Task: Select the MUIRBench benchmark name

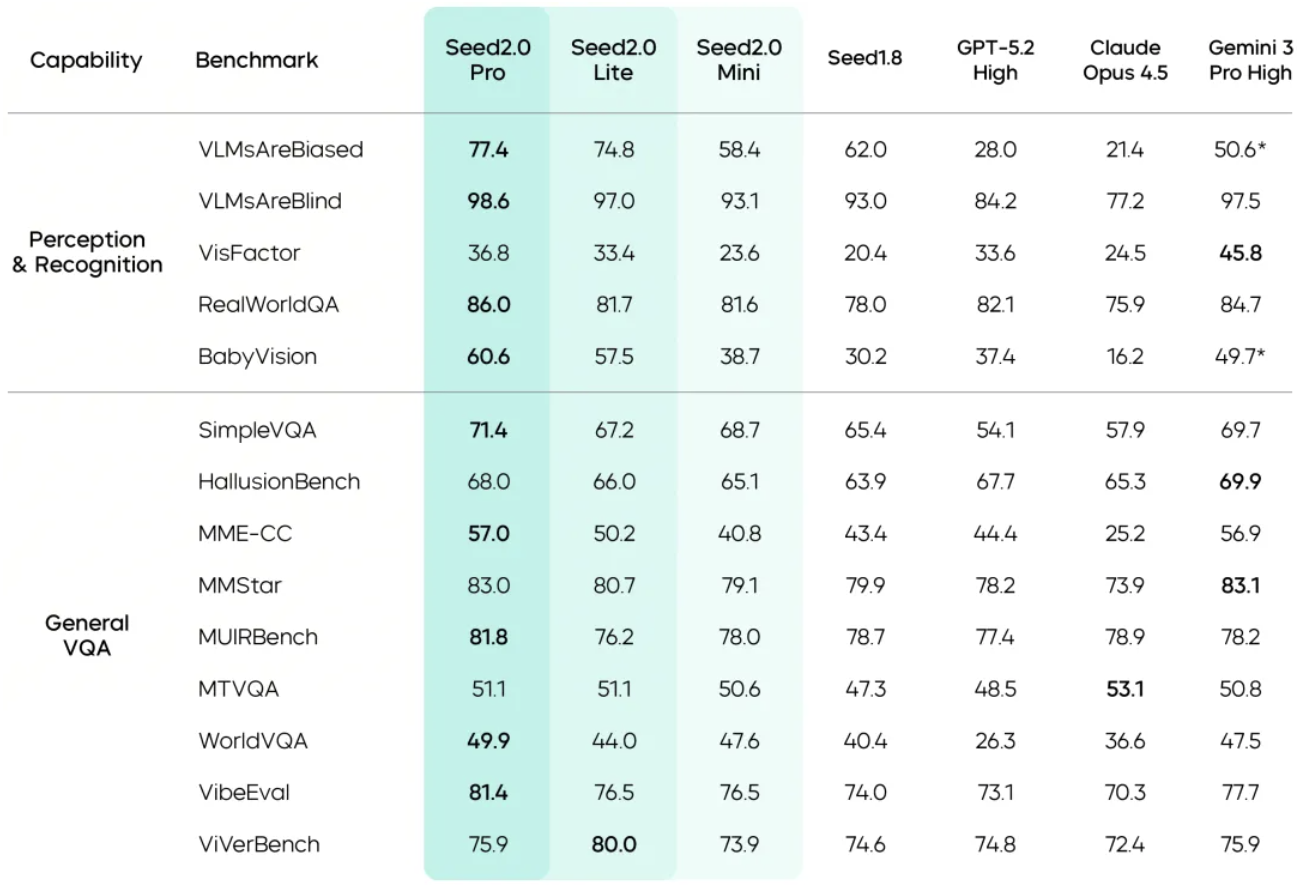Action: click(x=258, y=637)
